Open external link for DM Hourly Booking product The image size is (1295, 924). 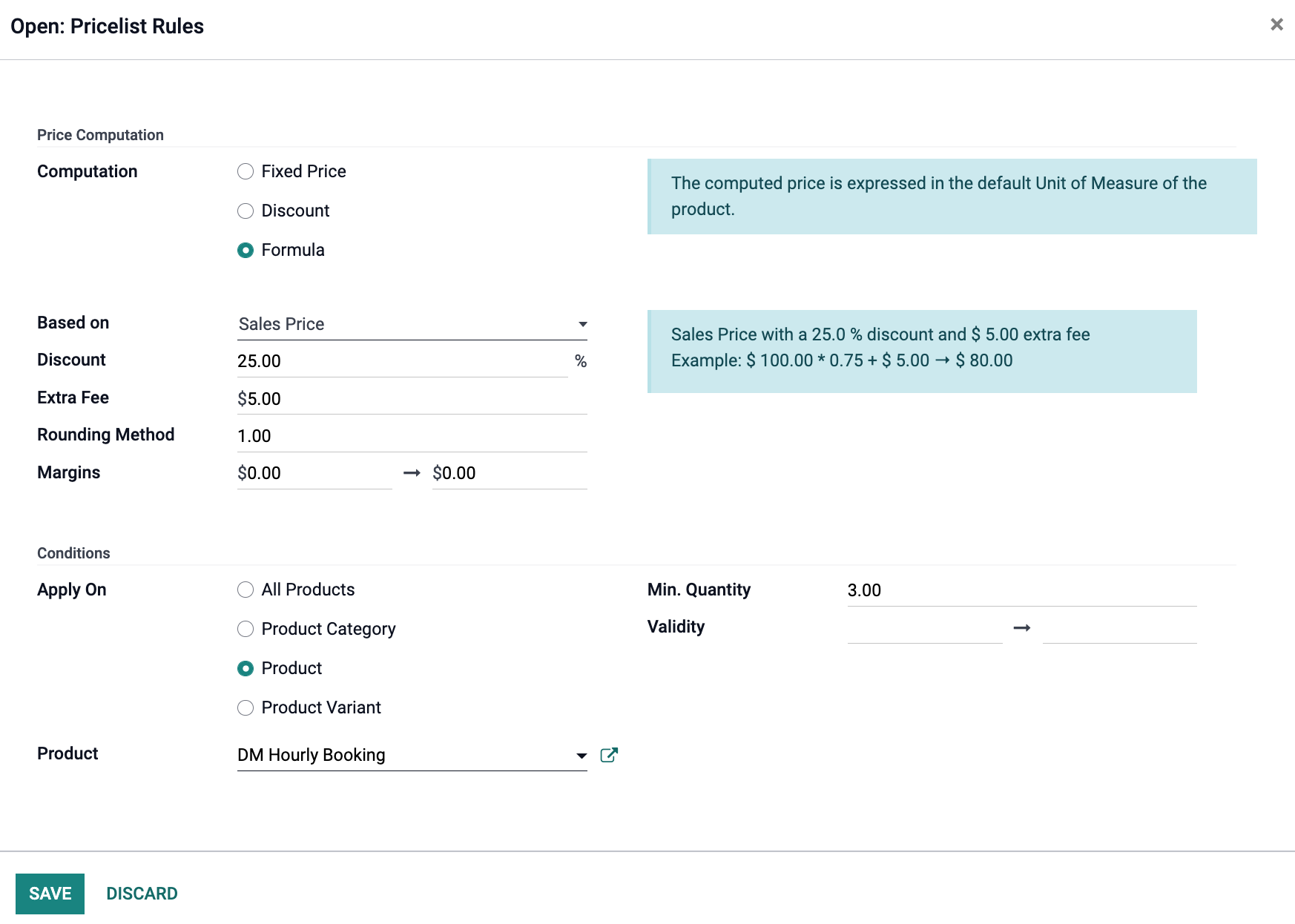[609, 755]
